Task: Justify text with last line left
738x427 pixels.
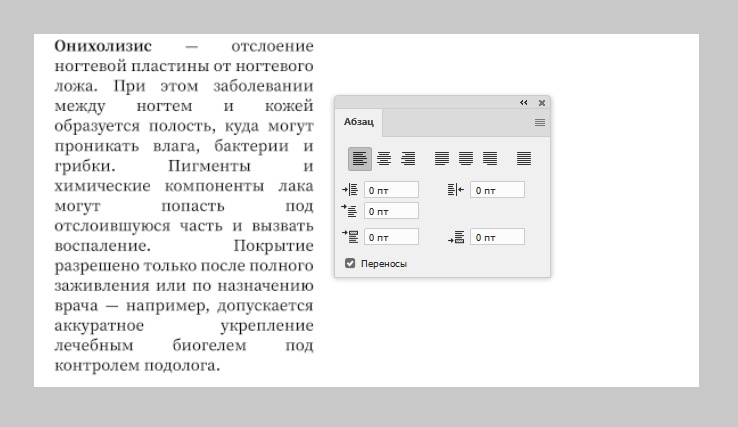Action: click(442, 158)
